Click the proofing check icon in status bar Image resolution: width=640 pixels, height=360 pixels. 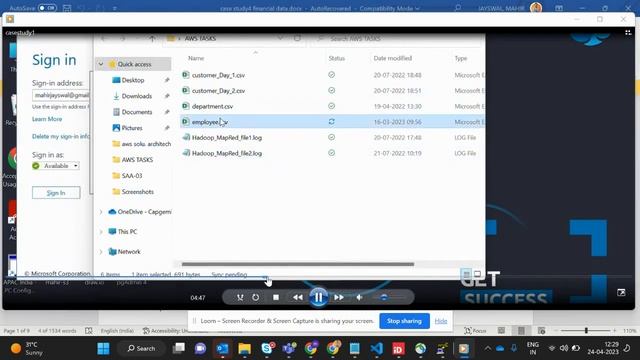point(89,331)
